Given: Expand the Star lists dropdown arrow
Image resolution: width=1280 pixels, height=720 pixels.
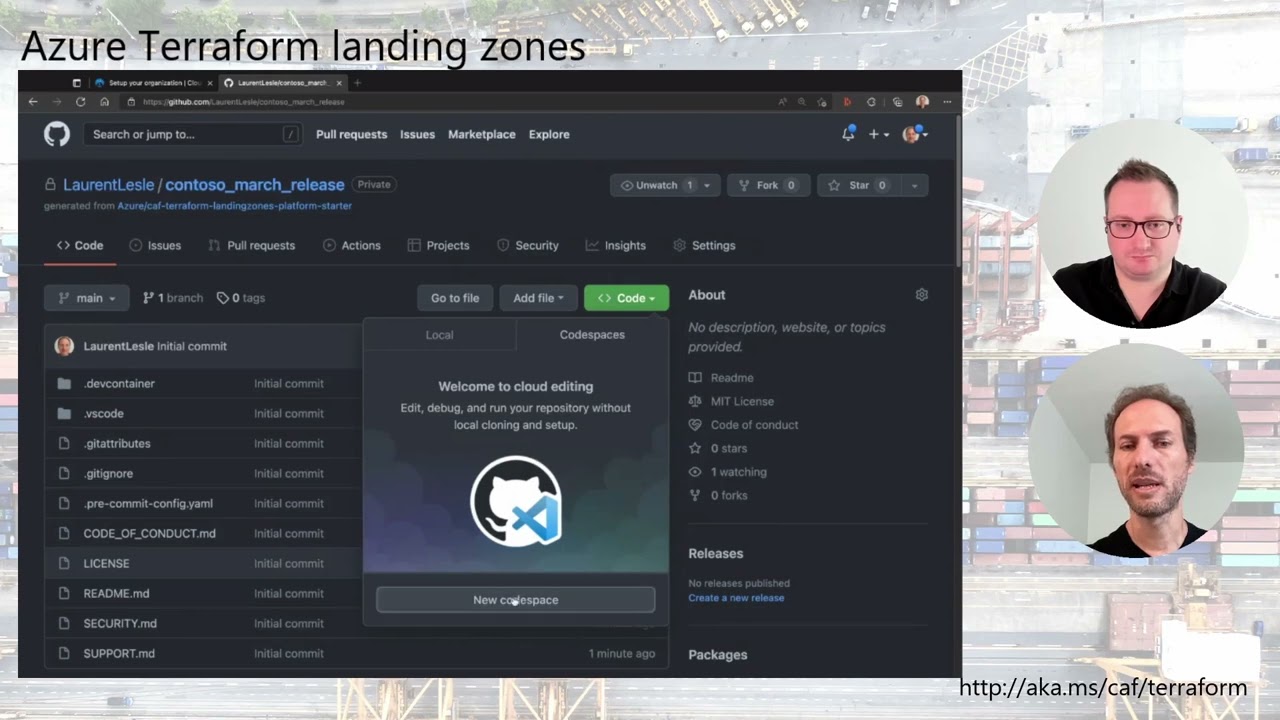Looking at the screenshot, I should click(914, 185).
